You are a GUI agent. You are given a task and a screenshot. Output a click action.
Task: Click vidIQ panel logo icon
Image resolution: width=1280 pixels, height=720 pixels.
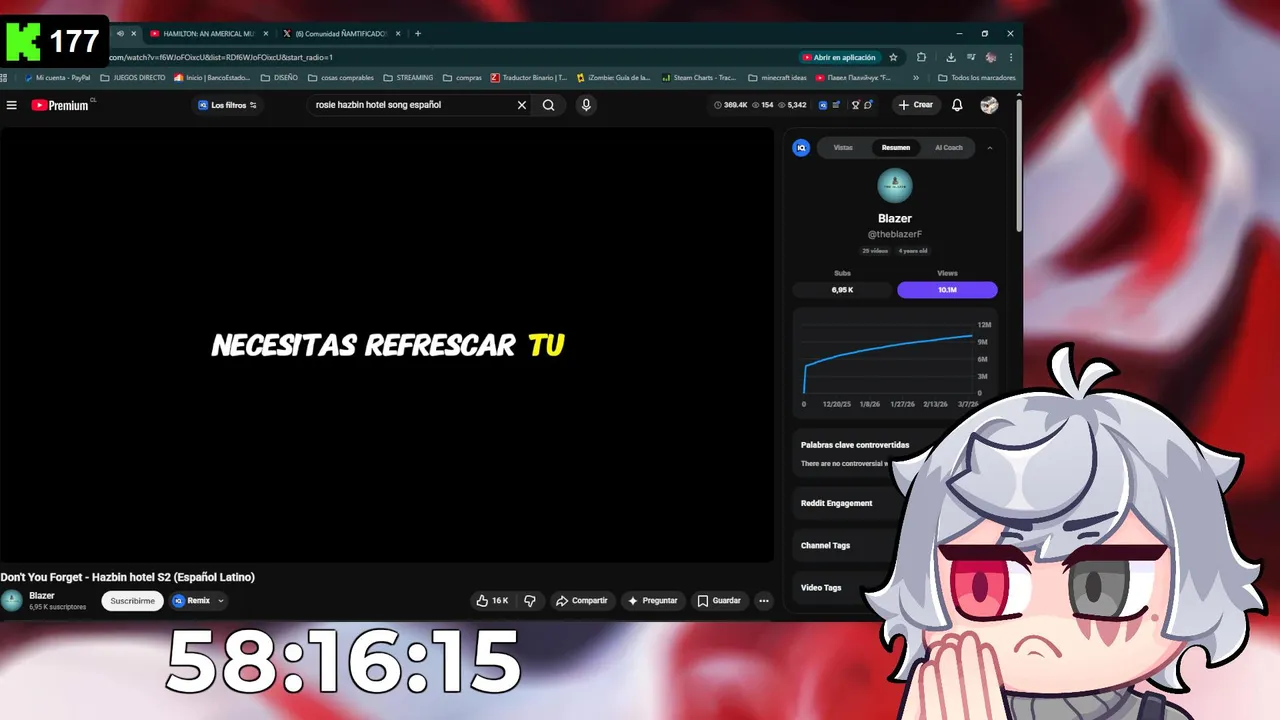point(801,147)
